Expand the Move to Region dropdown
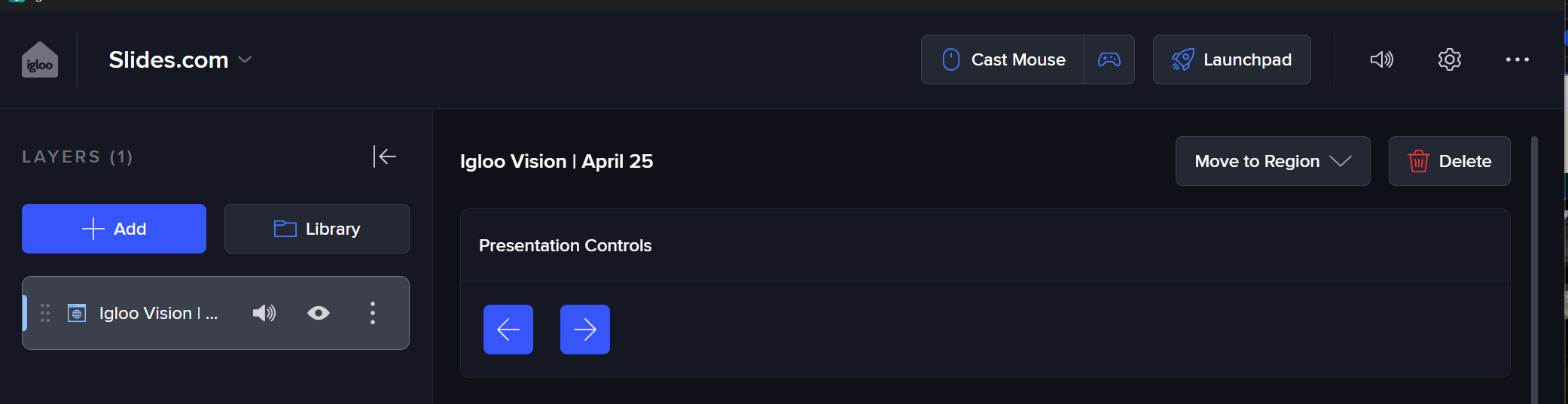Image resolution: width=1568 pixels, height=404 pixels. click(1272, 161)
